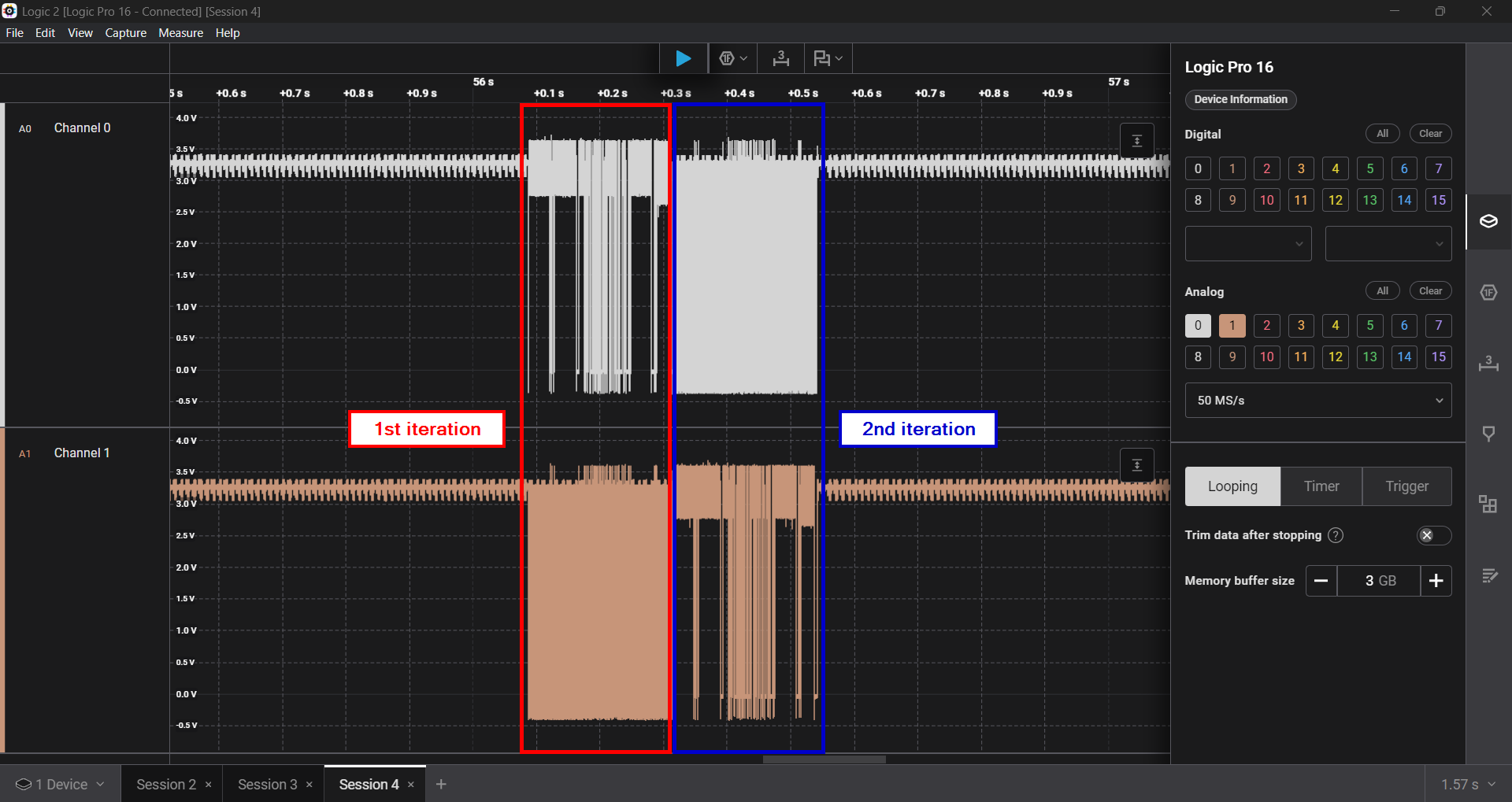The width and height of the screenshot is (1512, 802).
Task: Open the Capture menu
Action: [125, 33]
